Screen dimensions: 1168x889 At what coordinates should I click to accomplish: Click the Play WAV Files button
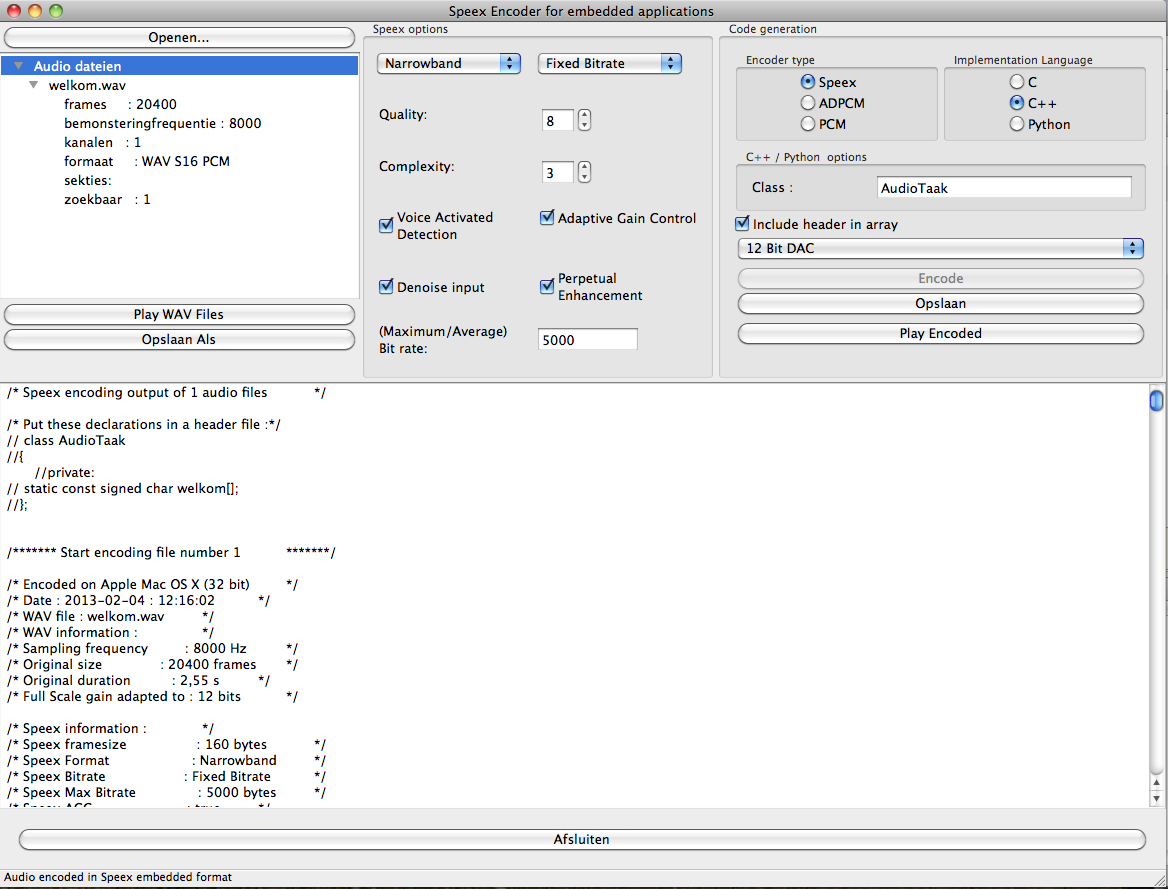click(x=179, y=314)
